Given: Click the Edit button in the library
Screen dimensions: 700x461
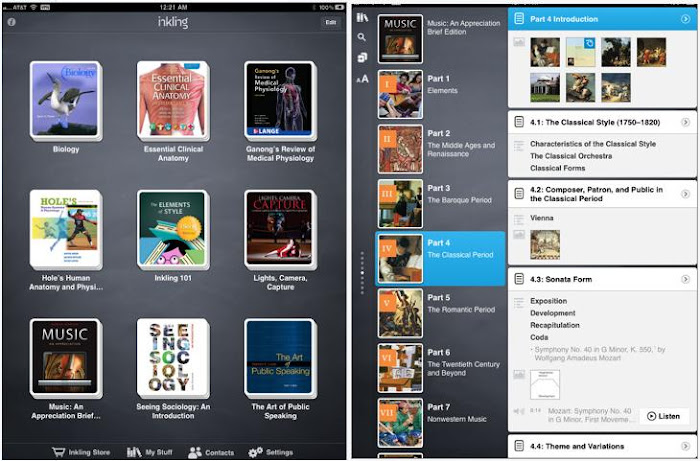Looking at the screenshot, I should point(331,22).
